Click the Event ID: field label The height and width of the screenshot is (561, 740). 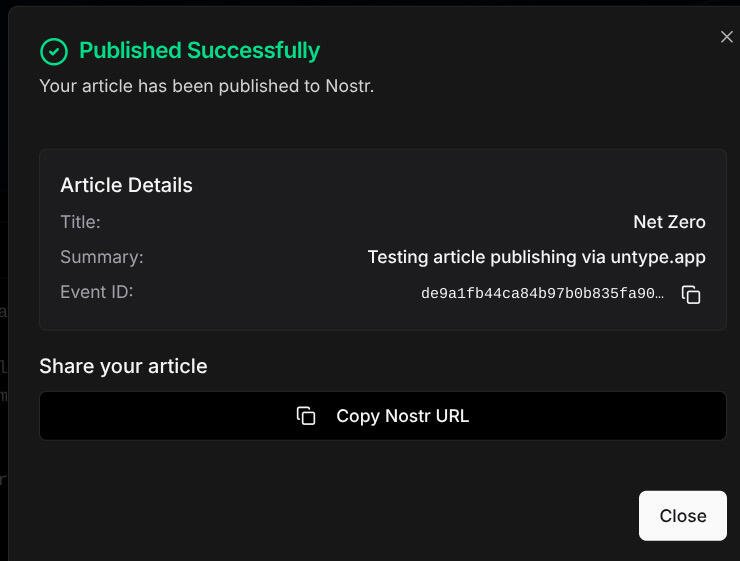[96, 292]
